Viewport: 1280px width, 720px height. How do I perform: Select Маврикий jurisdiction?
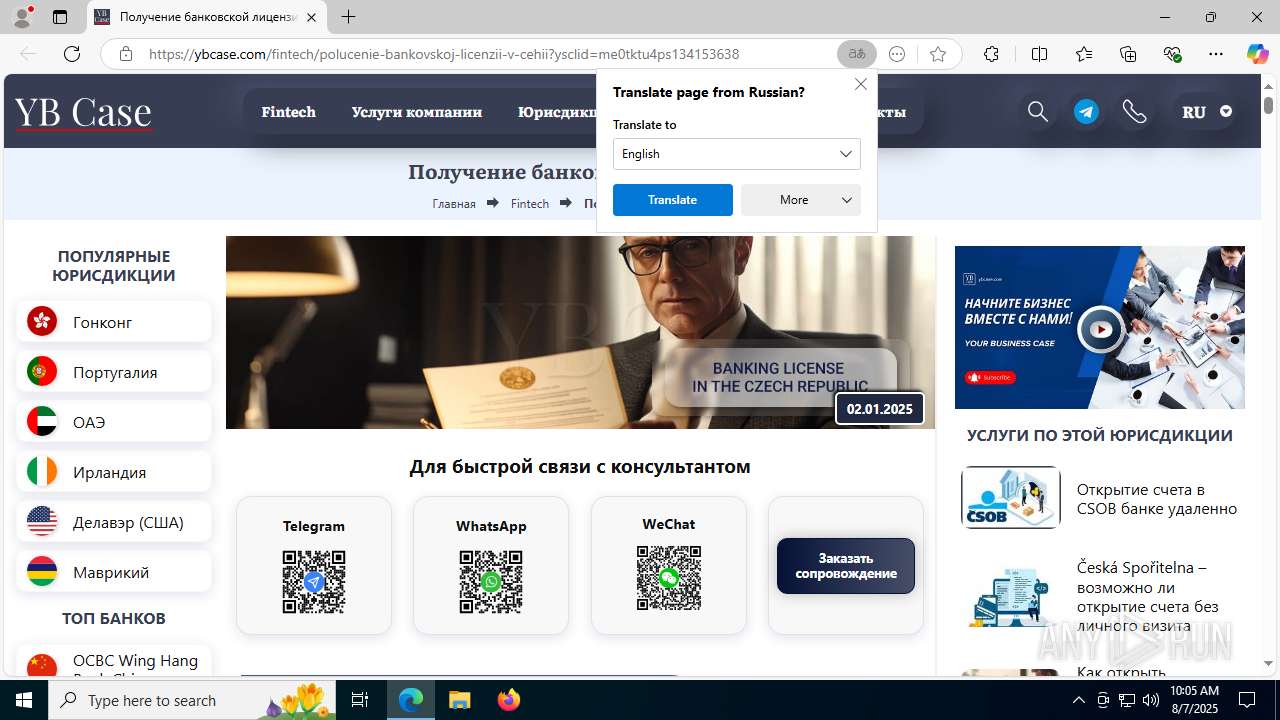(114, 571)
